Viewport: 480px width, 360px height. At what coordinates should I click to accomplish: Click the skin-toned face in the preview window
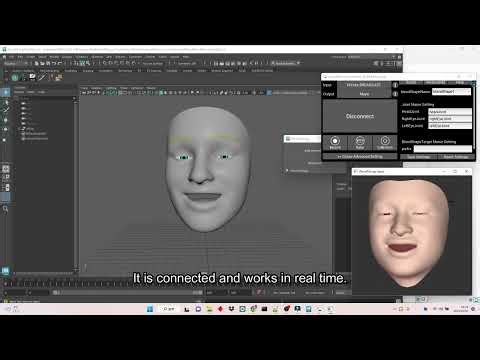click(x=409, y=233)
